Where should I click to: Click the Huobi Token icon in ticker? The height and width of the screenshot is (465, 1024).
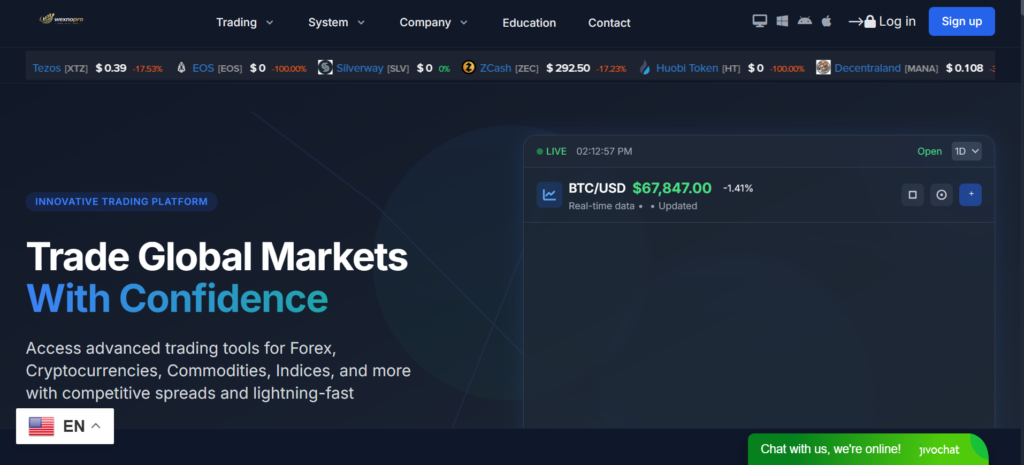(x=645, y=68)
